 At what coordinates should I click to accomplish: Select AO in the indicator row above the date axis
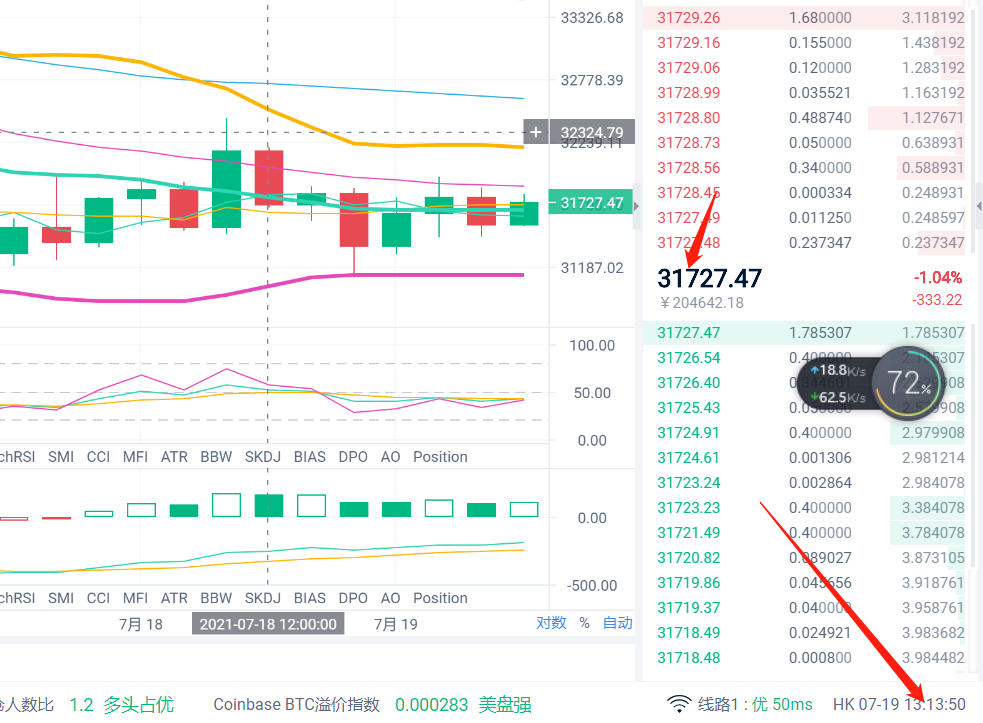coord(390,598)
